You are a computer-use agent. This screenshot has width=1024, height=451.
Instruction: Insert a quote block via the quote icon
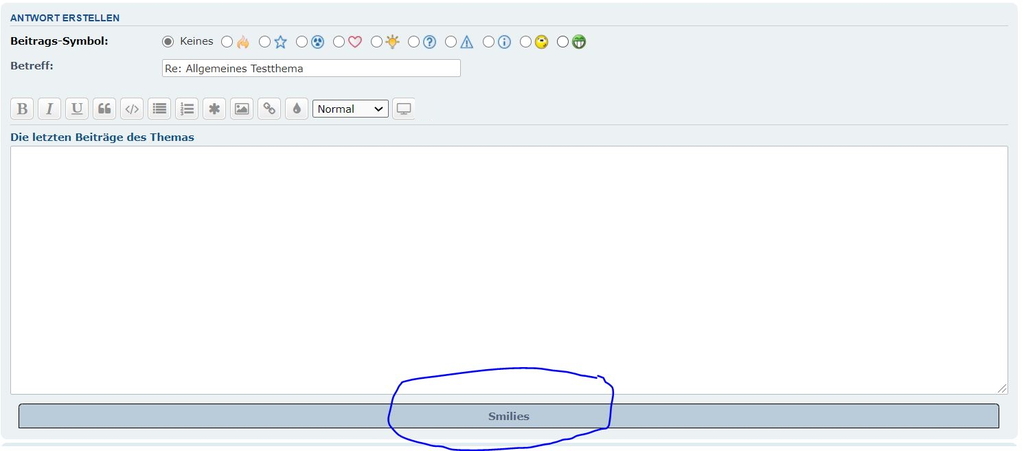(104, 109)
